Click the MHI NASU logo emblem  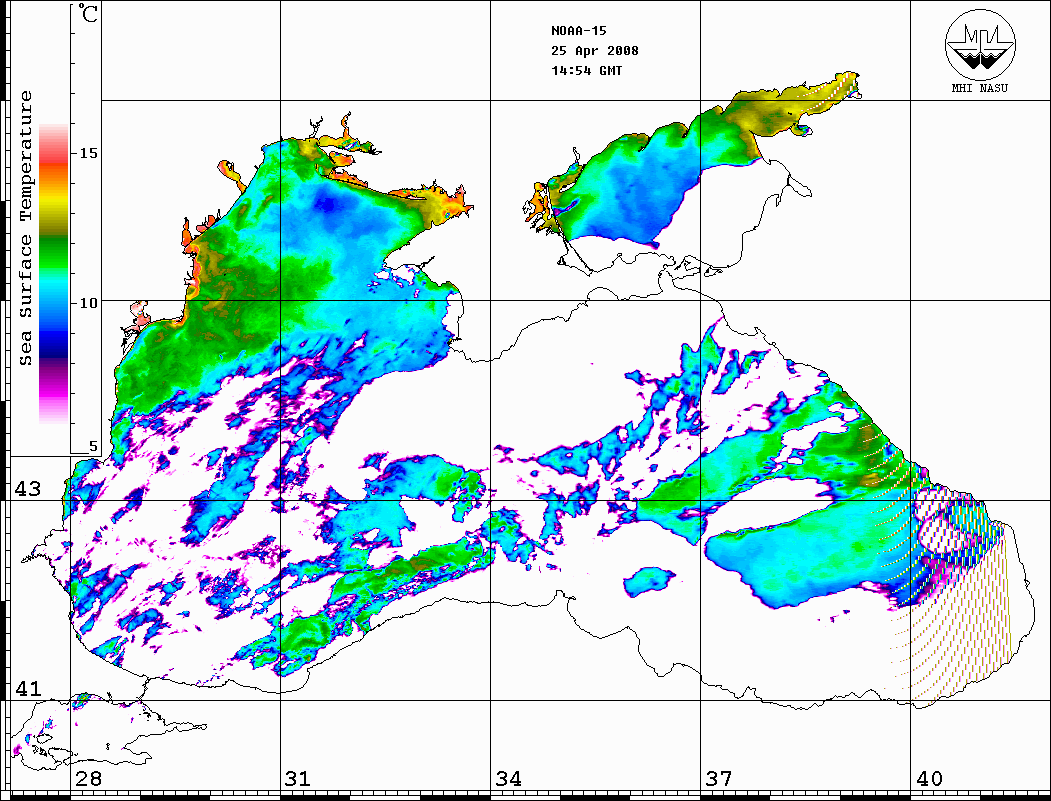(980, 44)
